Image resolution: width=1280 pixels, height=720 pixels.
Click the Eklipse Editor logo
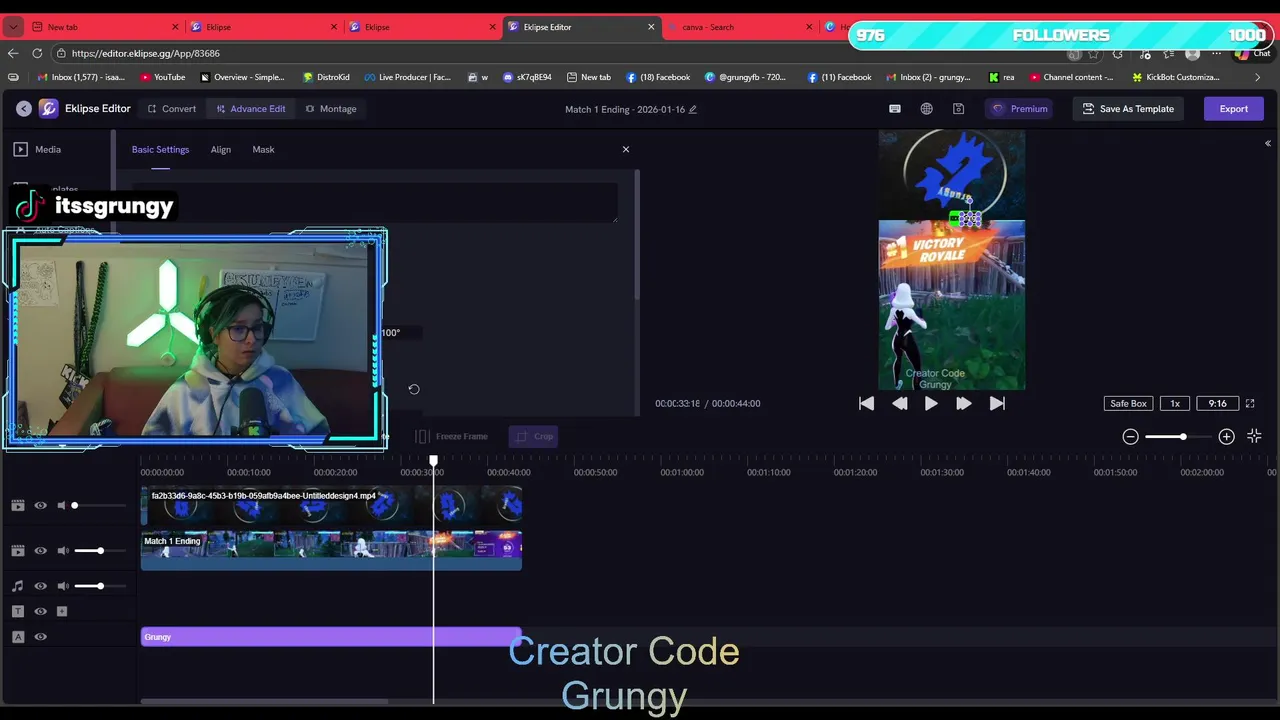point(48,108)
